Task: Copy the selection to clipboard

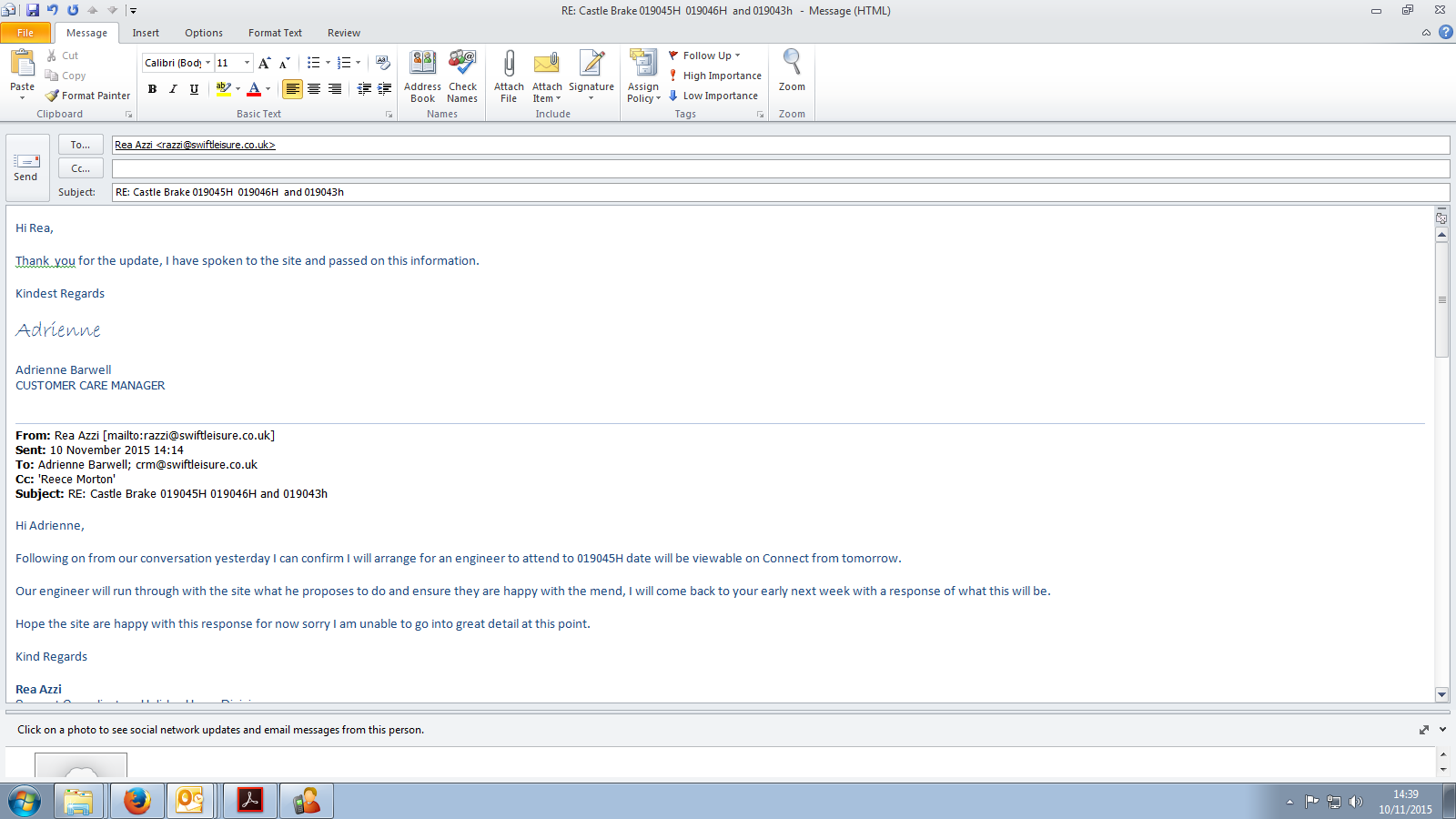Action: tap(66, 76)
